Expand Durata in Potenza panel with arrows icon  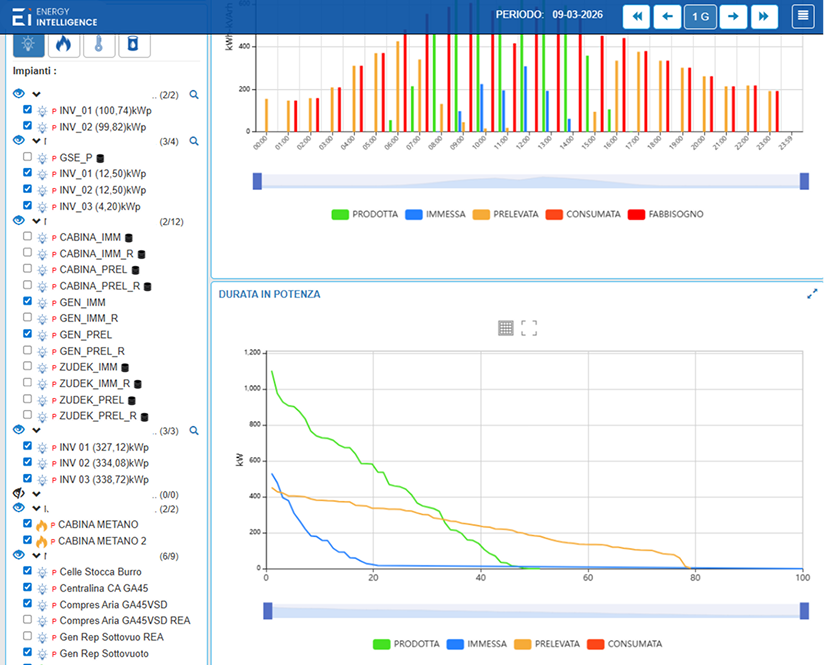[x=812, y=294]
